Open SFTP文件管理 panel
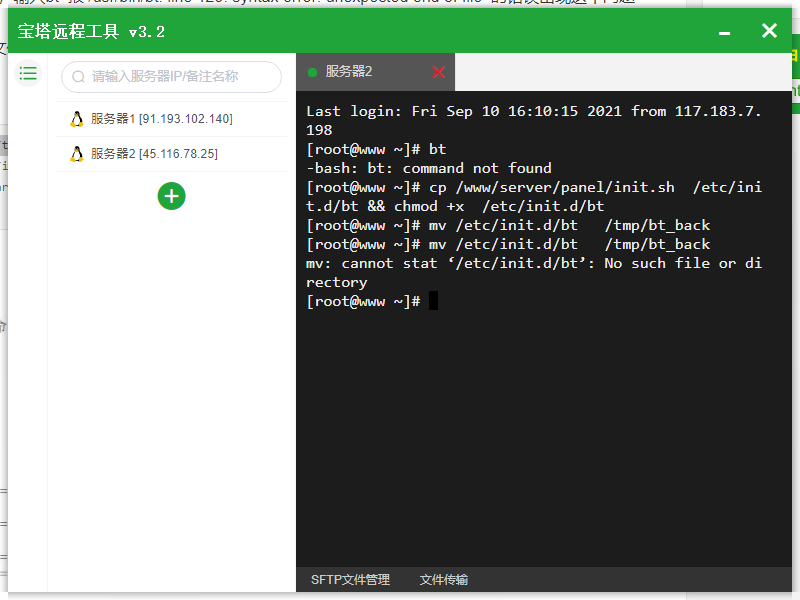This screenshot has height=600, width=800. click(x=351, y=580)
